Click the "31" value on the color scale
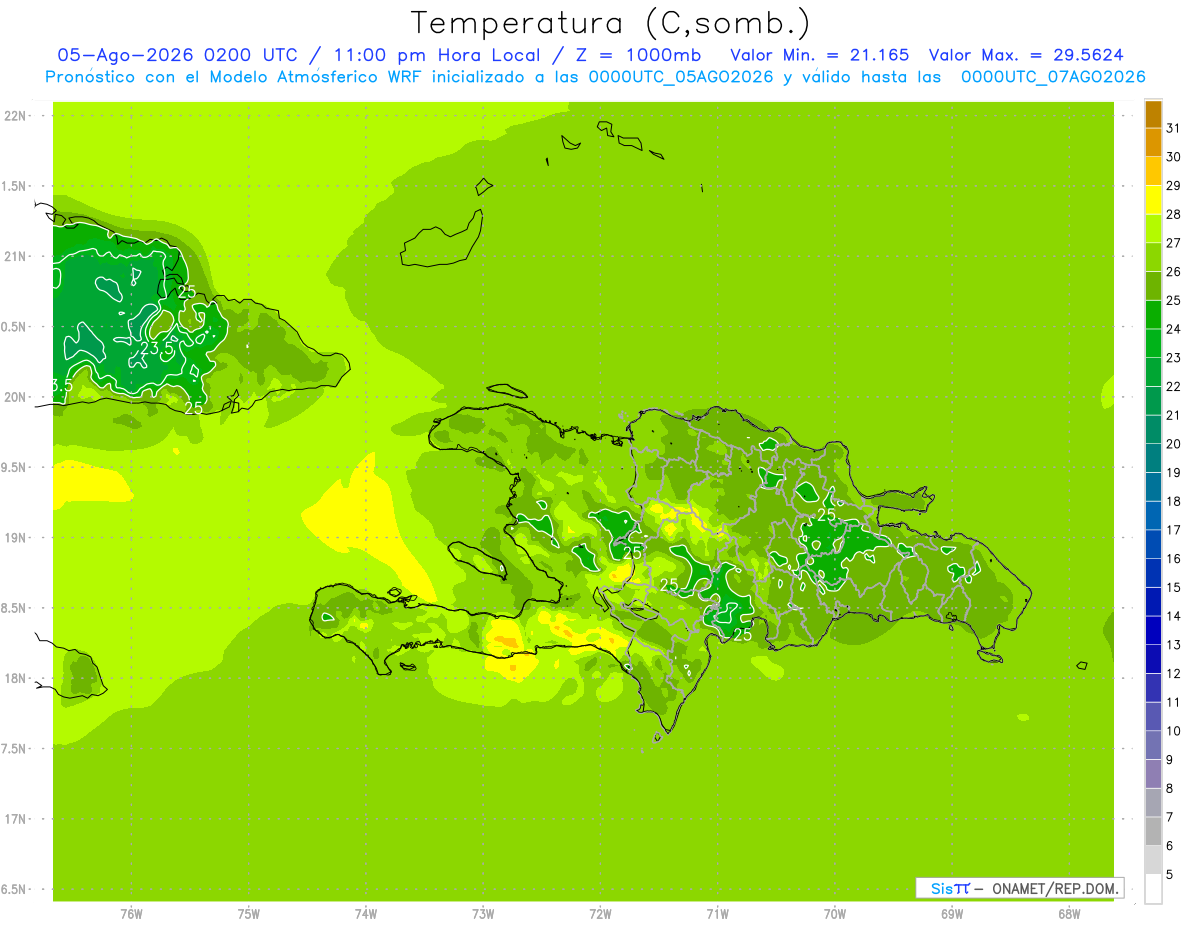The image size is (1200, 927). point(1174,128)
